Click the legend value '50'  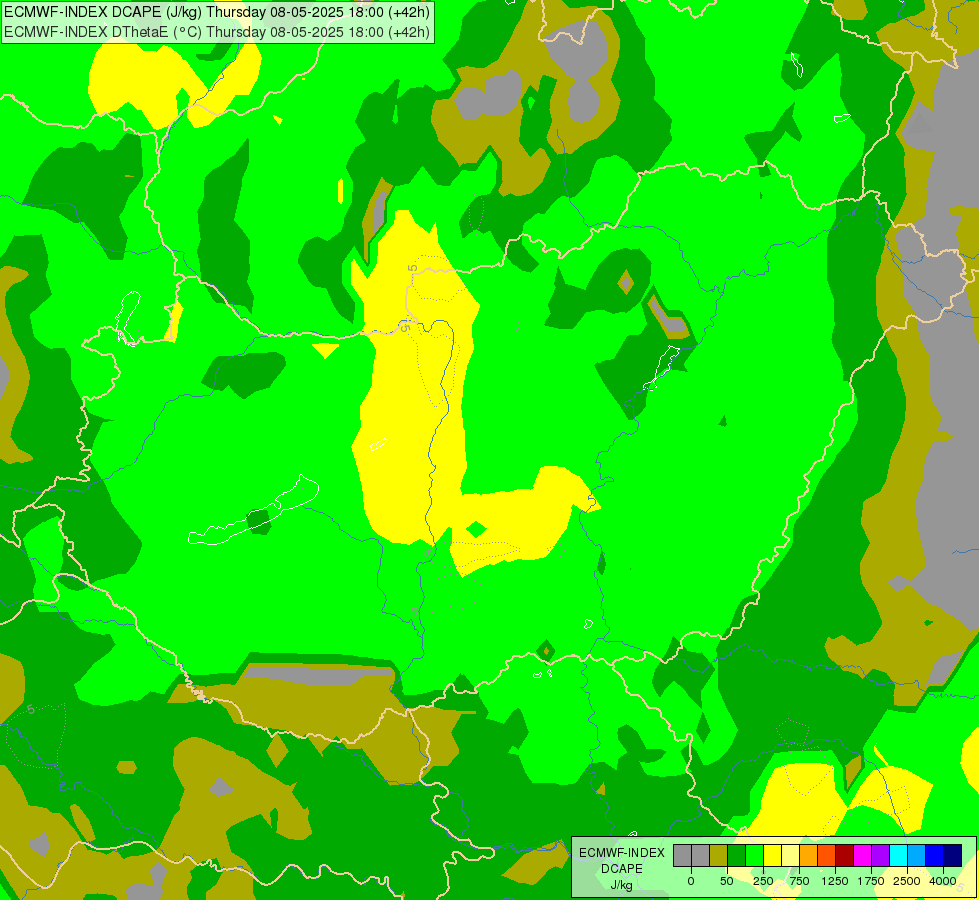(x=727, y=881)
